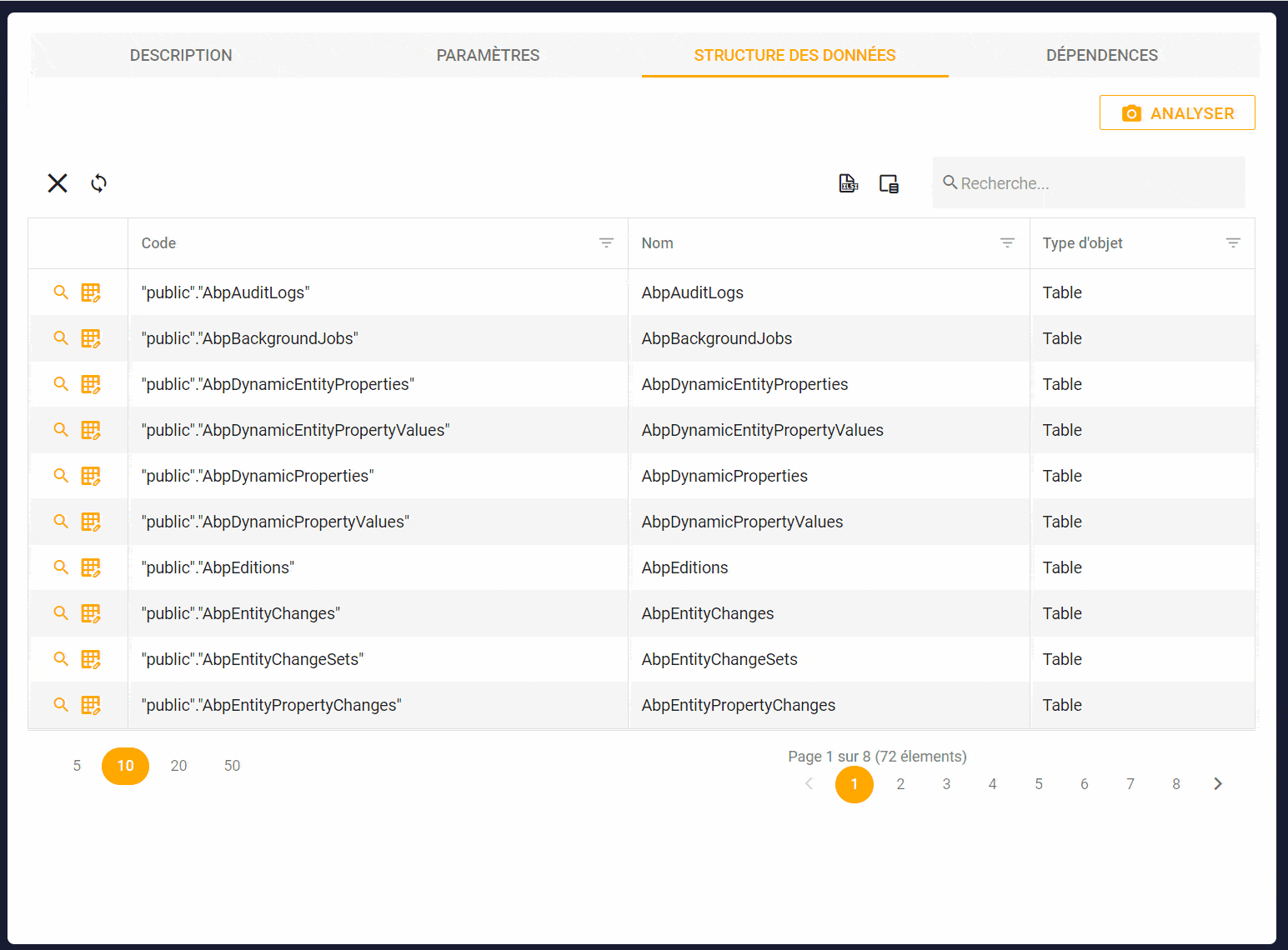
Task: Click the table edit icon for AbpDynamicProperties
Action: pyautogui.click(x=91, y=476)
